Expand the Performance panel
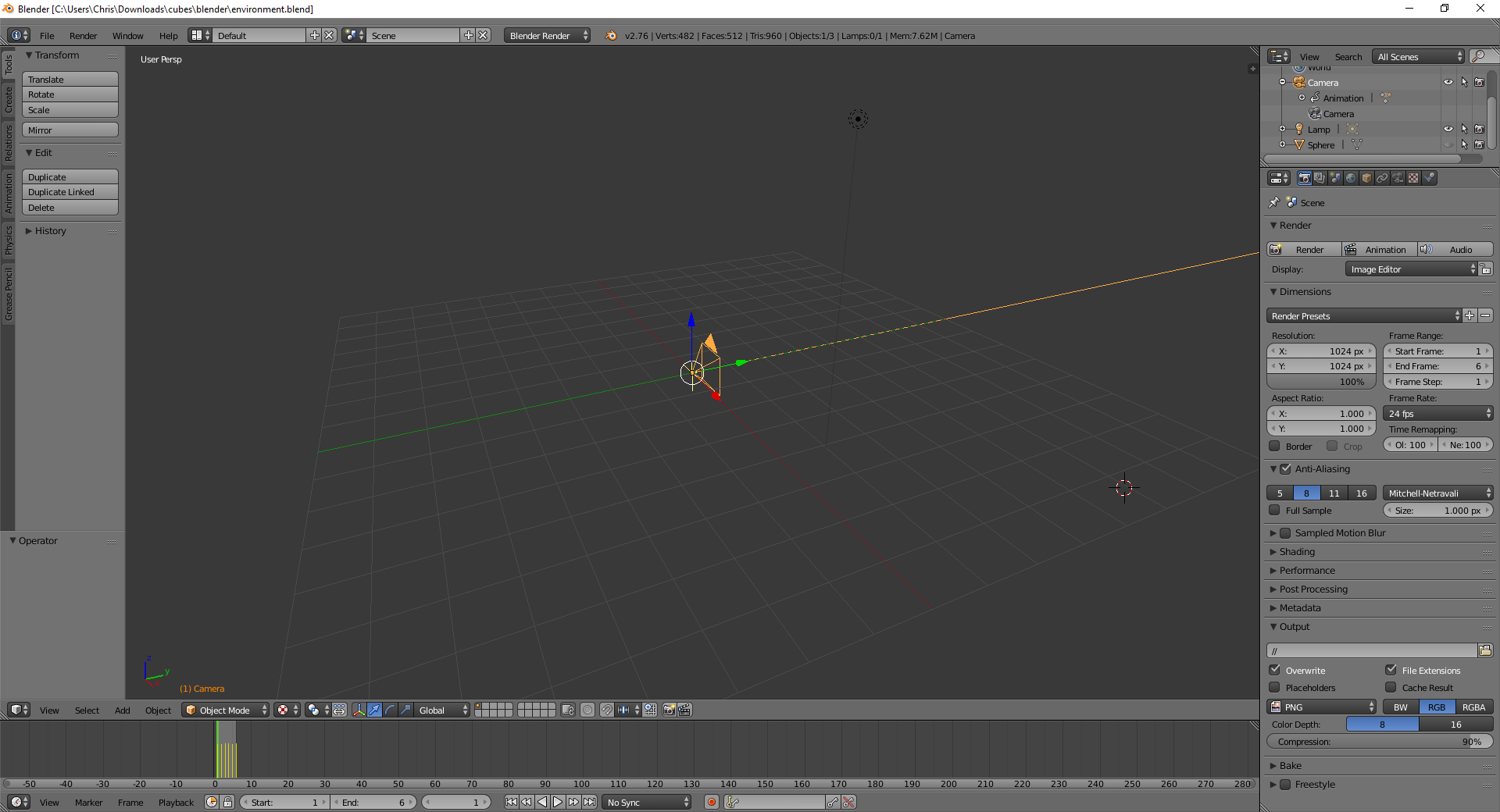Viewport: 1500px width, 812px height. pyautogui.click(x=1307, y=571)
